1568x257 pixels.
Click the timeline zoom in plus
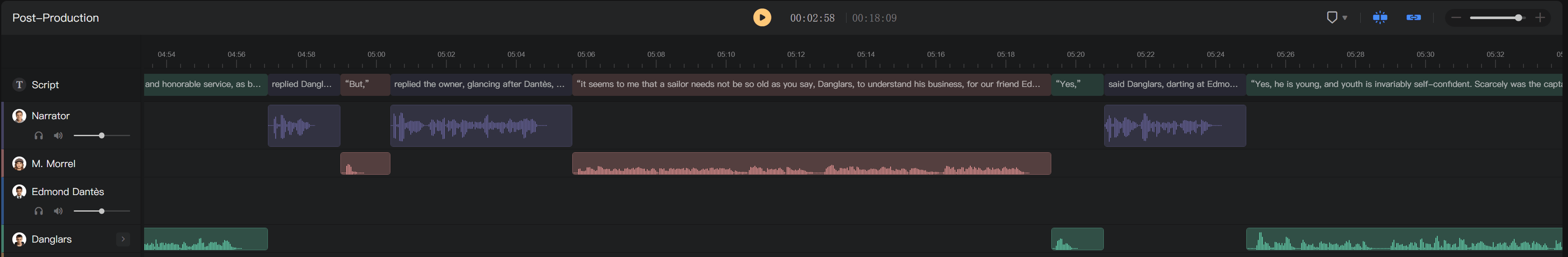tap(1540, 18)
